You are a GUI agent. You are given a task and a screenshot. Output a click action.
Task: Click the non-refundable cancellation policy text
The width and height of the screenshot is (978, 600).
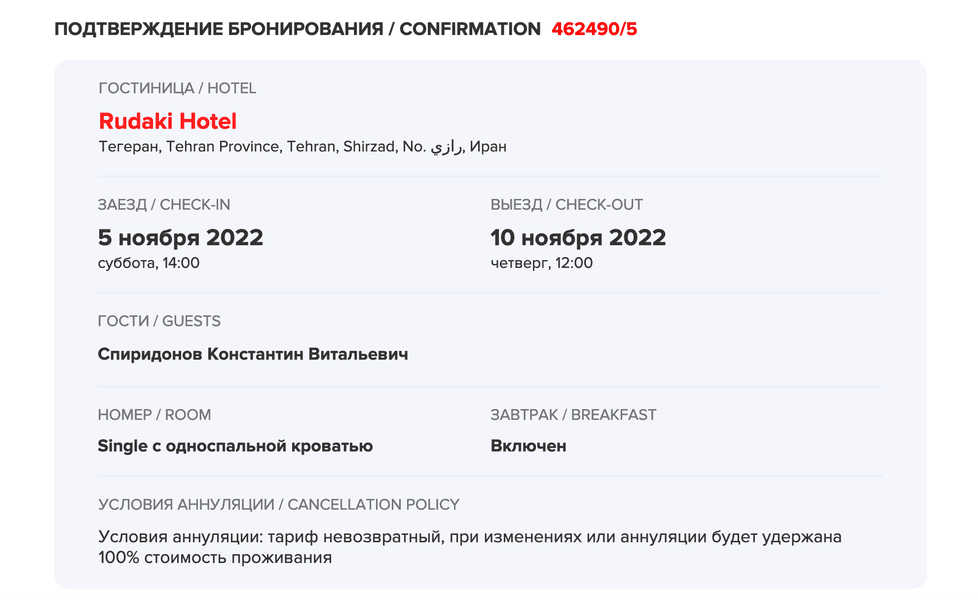470,547
